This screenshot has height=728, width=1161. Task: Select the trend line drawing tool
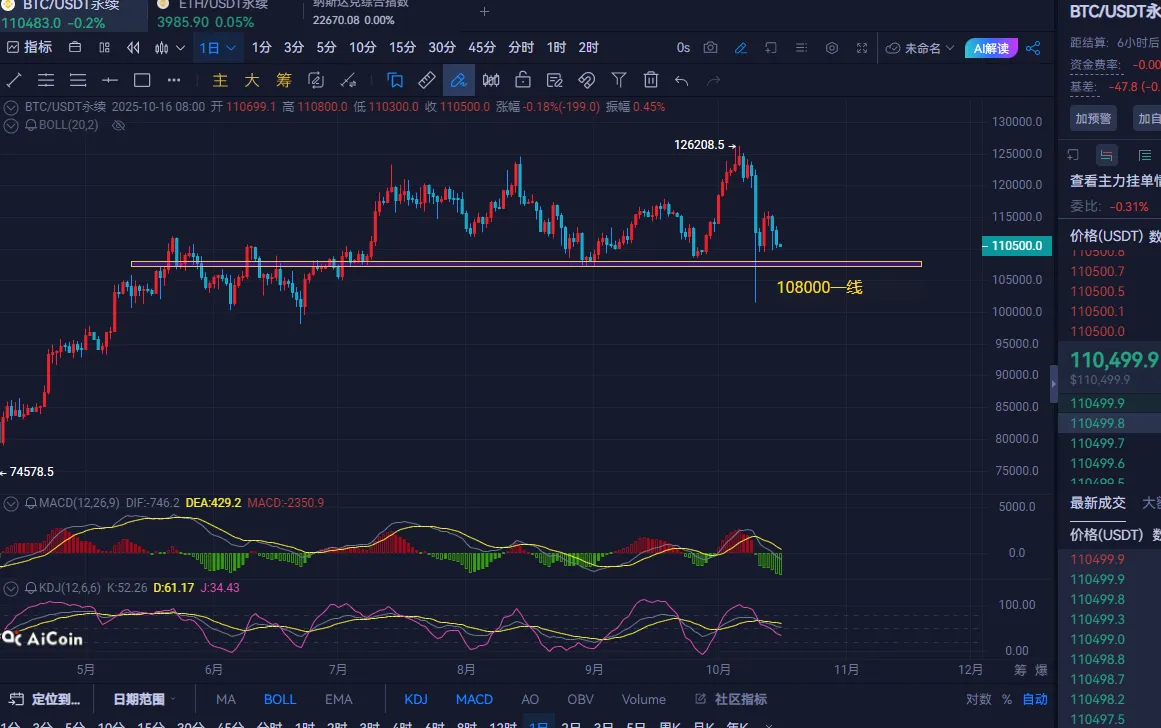point(14,80)
